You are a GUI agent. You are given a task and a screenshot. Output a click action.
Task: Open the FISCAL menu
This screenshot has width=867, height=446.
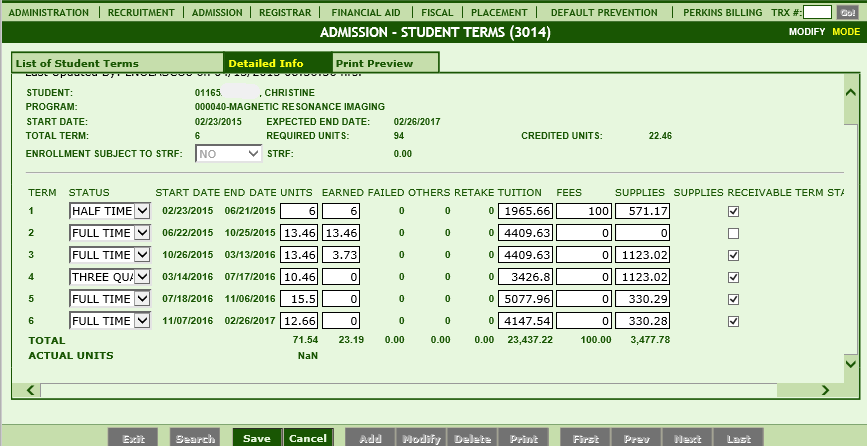point(437,12)
